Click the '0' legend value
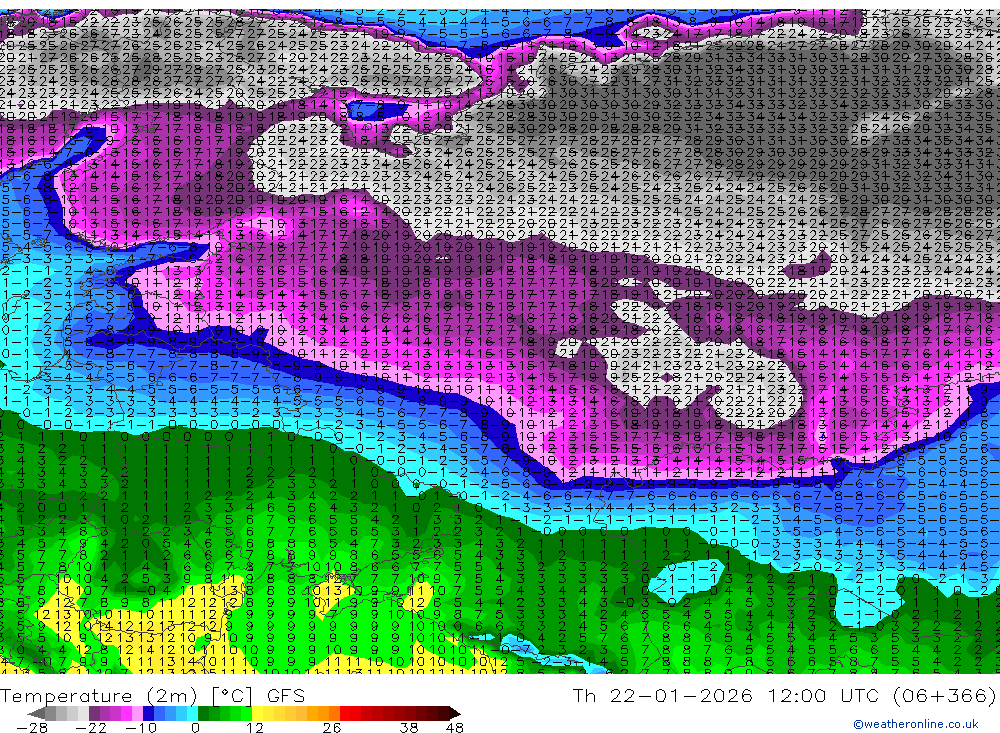 [x=195, y=727]
